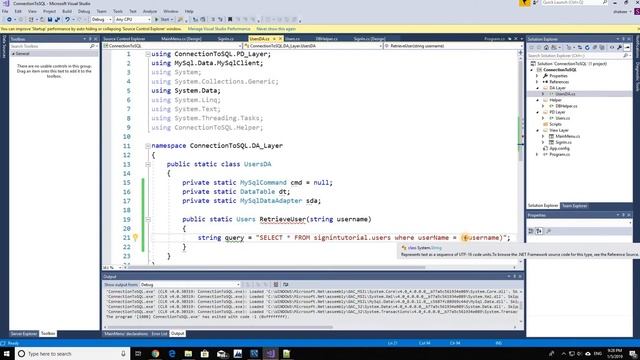
Task: Collapse the using directives block on line 1
Action: point(148,54)
